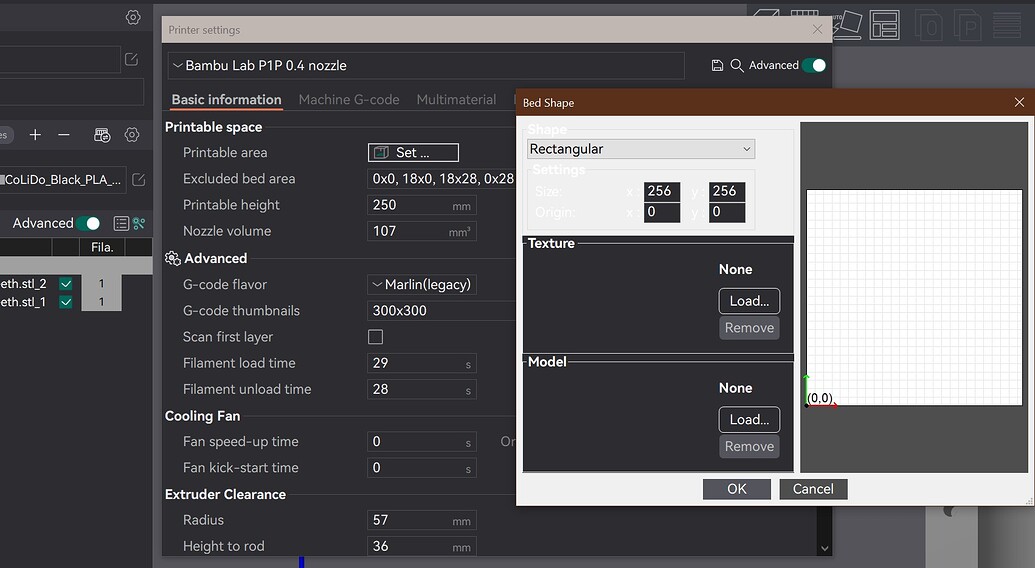Toggle Advanced switch in left process panel
Image resolution: width=1035 pixels, height=568 pixels.
coord(88,224)
